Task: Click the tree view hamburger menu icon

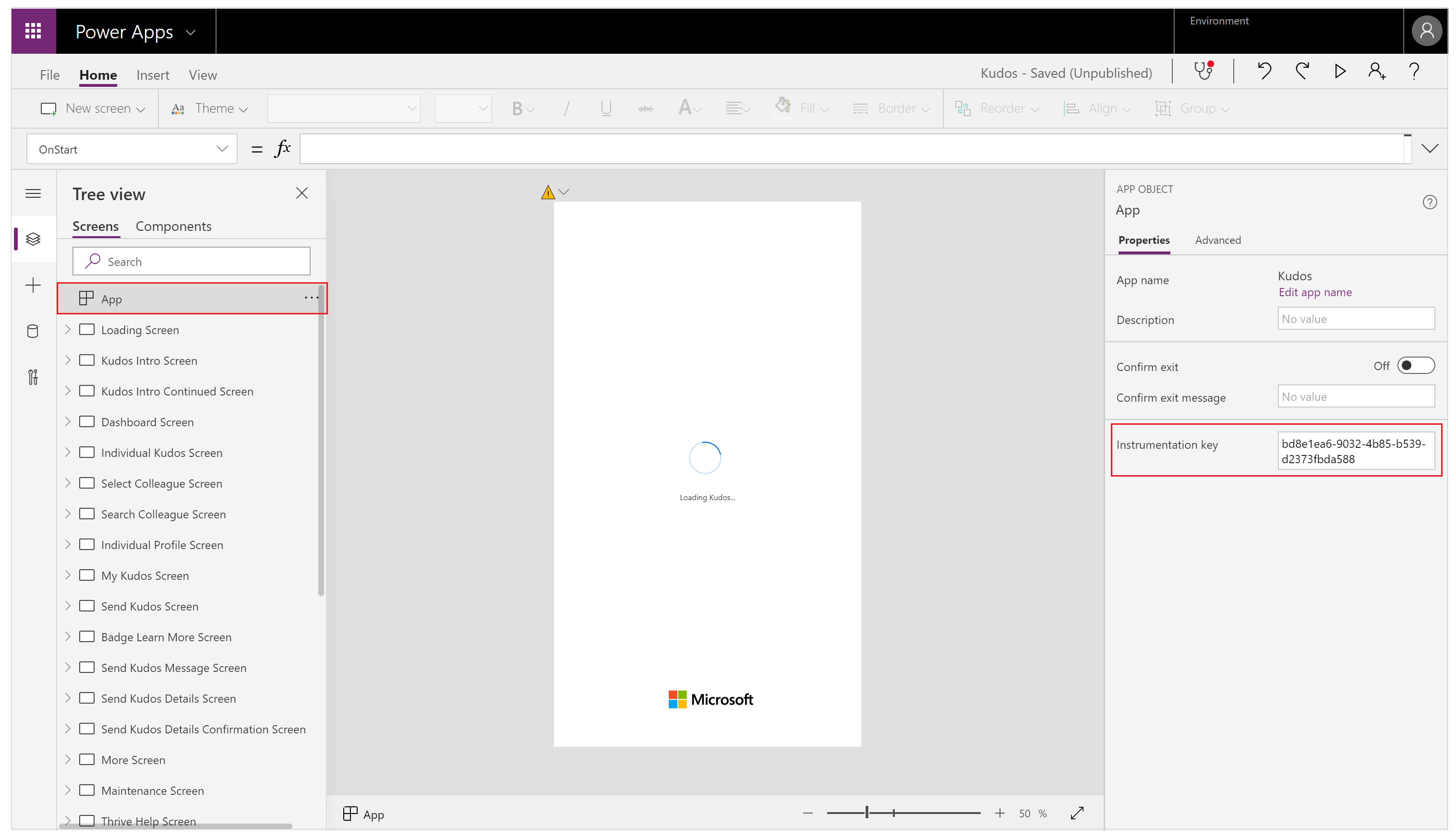Action: click(x=33, y=193)
